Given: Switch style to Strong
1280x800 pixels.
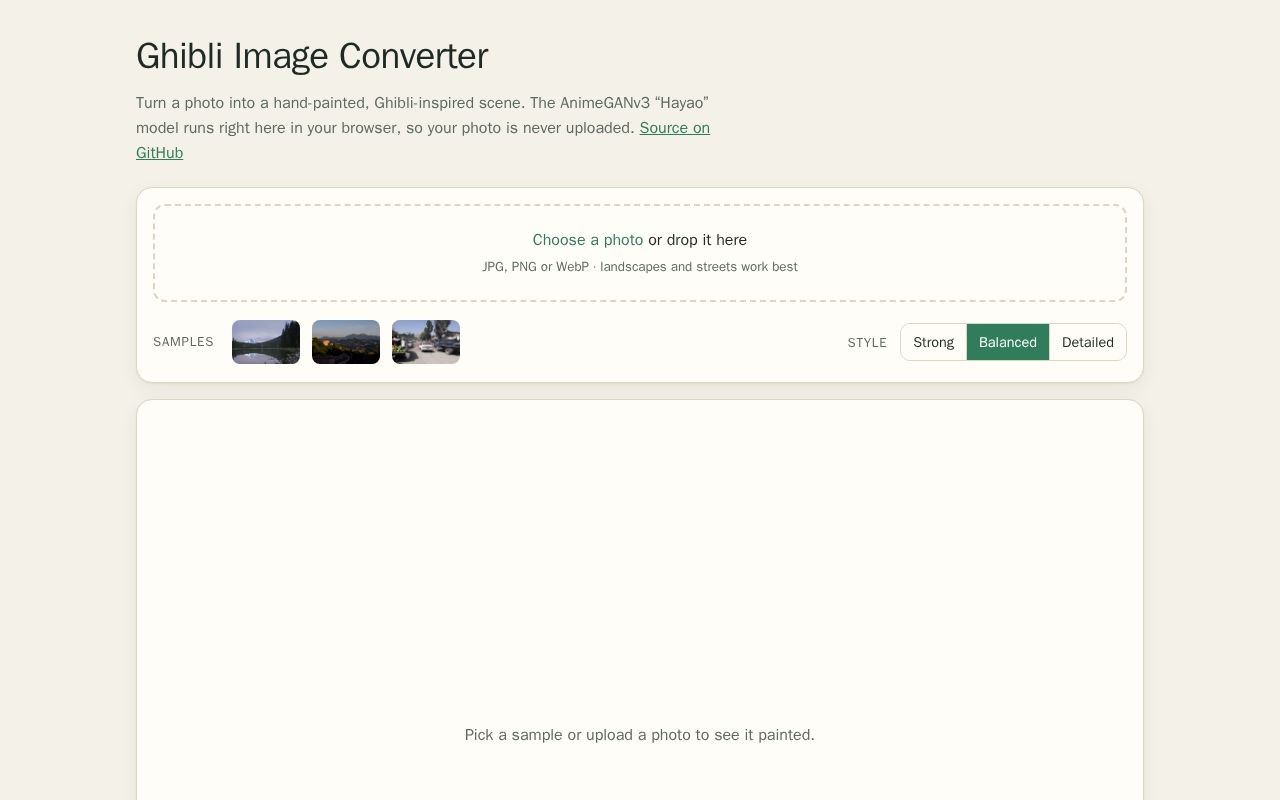Looking at the screenshot, I should [934, 342].
